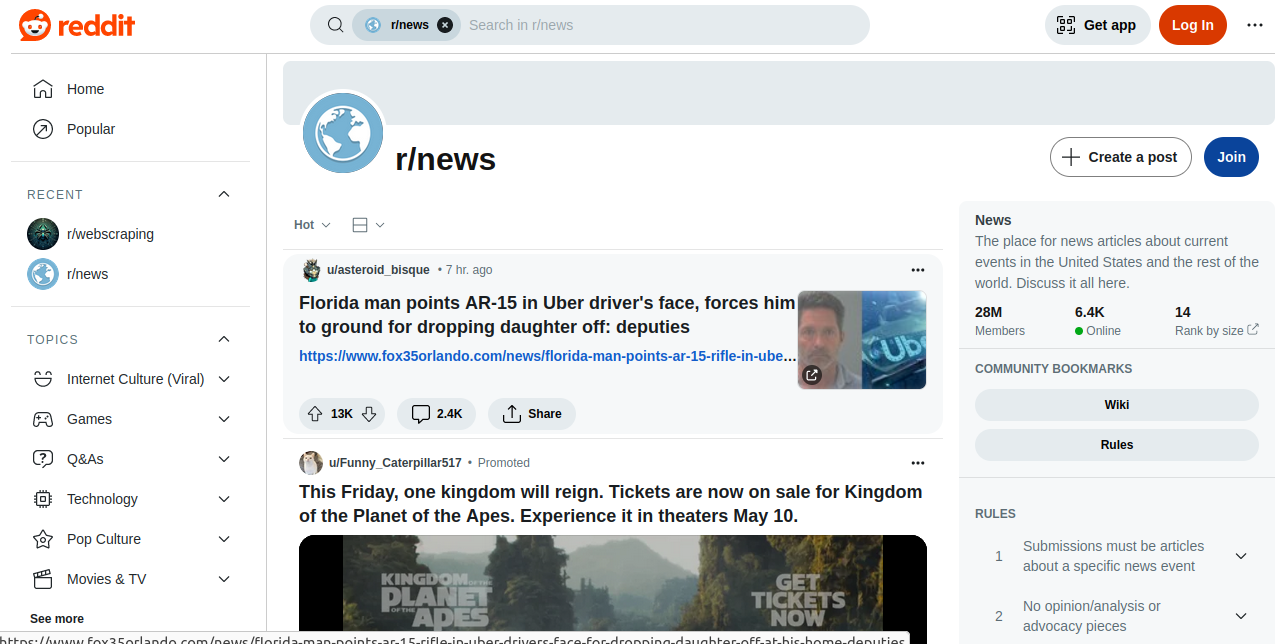Screen dimensions: 1287x644
Task: Open options menu on Florida man post
Action: point(918,270)
